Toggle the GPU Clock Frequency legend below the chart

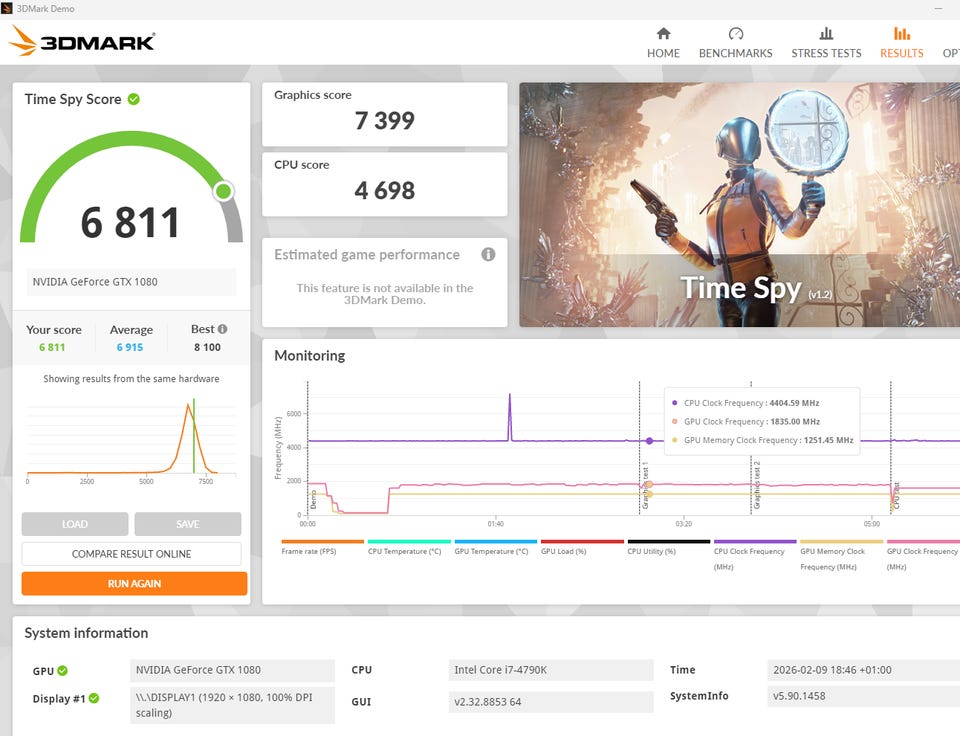pyautogui.click(x=923, y=555)
